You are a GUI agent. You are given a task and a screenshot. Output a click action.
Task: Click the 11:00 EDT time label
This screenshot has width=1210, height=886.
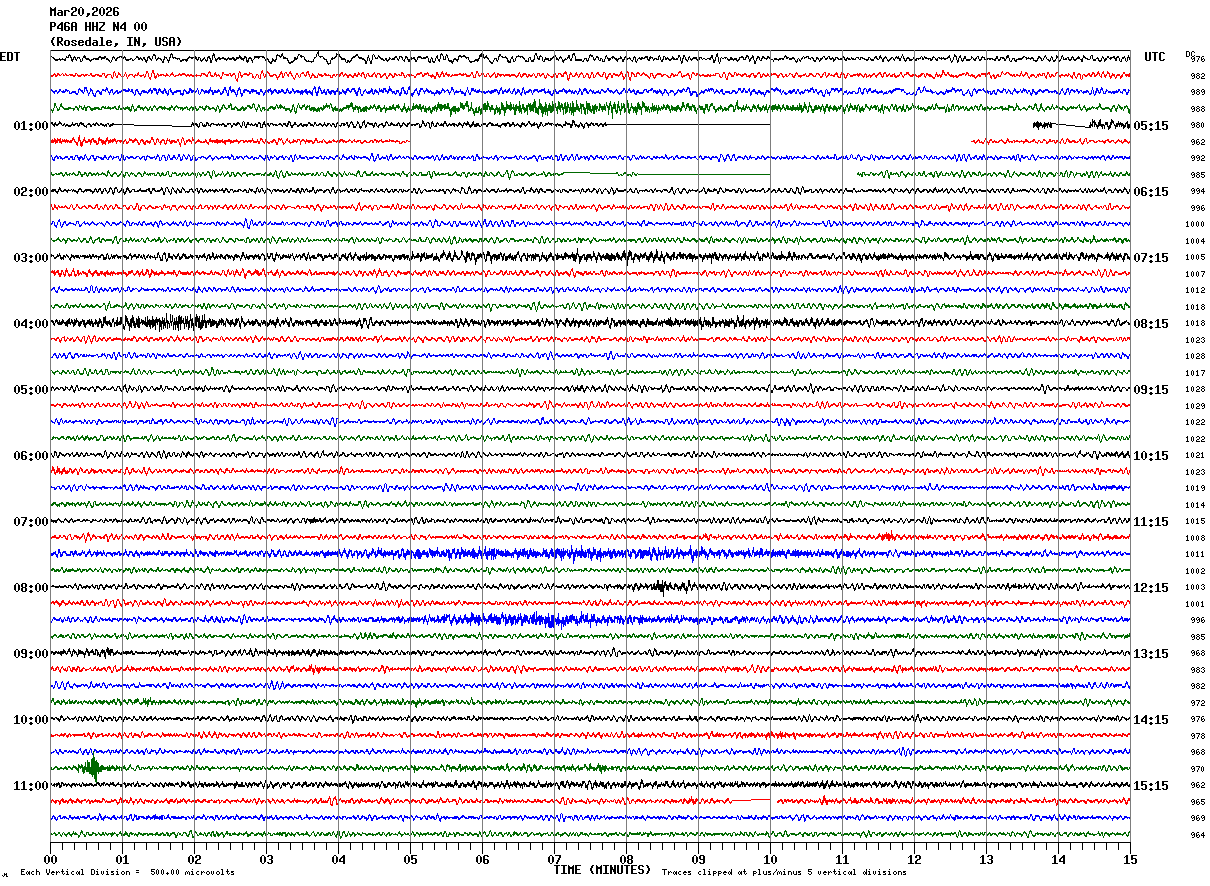[31, 786]
